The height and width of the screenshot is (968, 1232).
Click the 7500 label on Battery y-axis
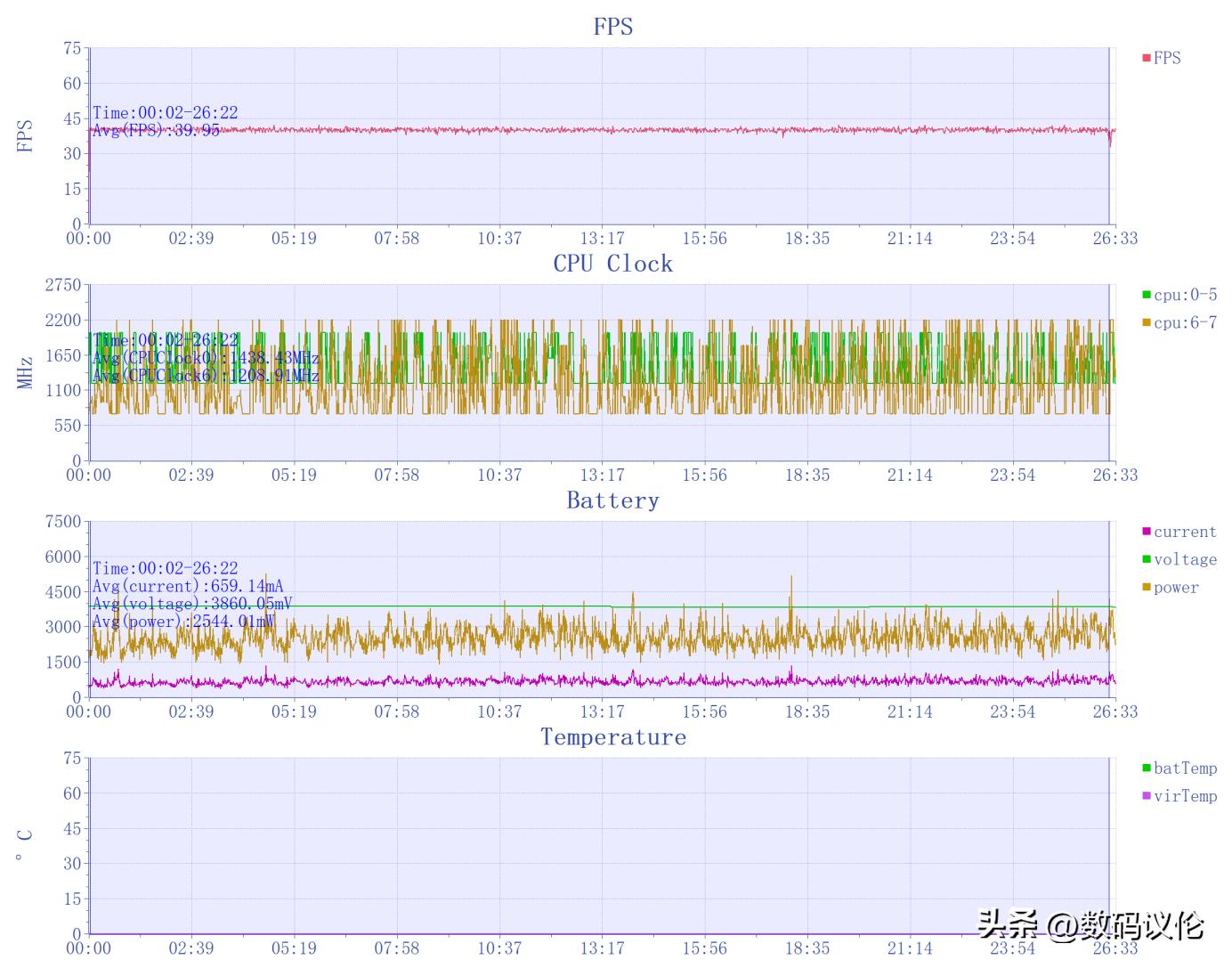click(63, 522)
